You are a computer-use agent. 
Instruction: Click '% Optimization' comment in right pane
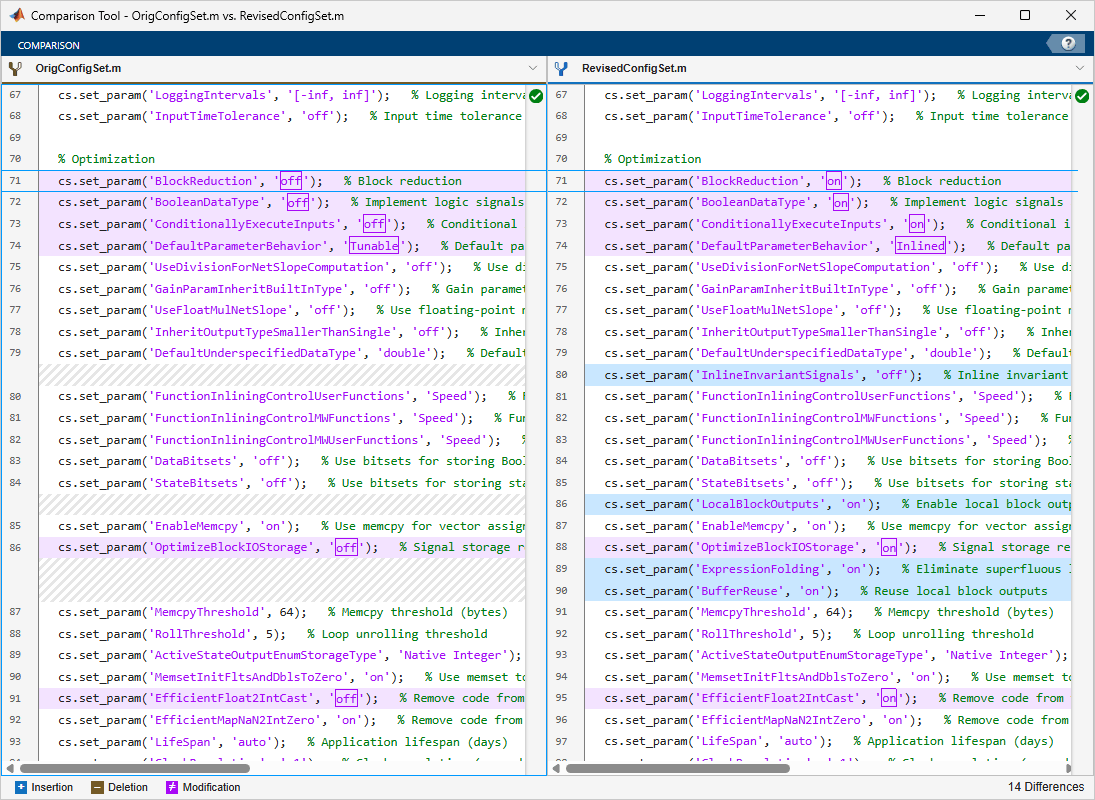click(652, 159)
